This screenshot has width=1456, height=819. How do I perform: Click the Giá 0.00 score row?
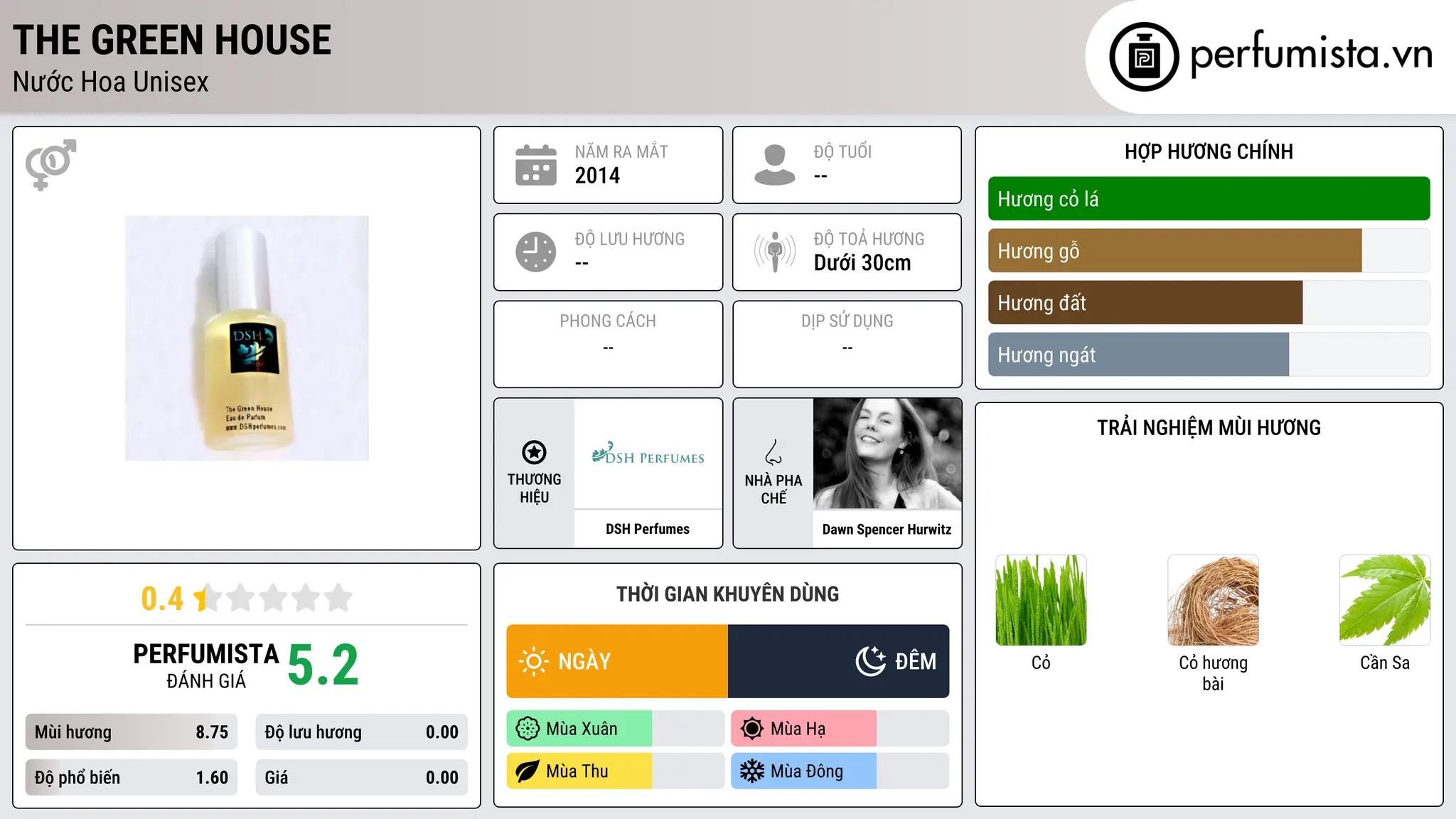[362, 778]
